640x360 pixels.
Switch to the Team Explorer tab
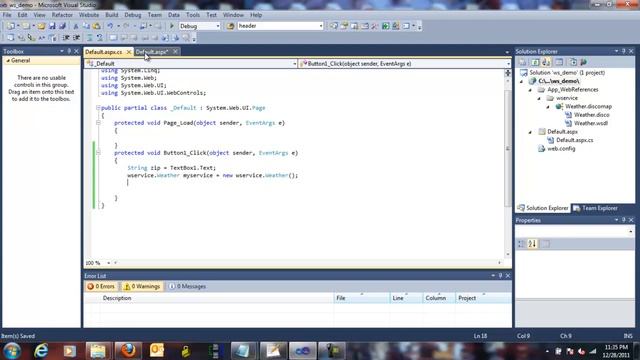pyautogui.click(x=596, y=208)
